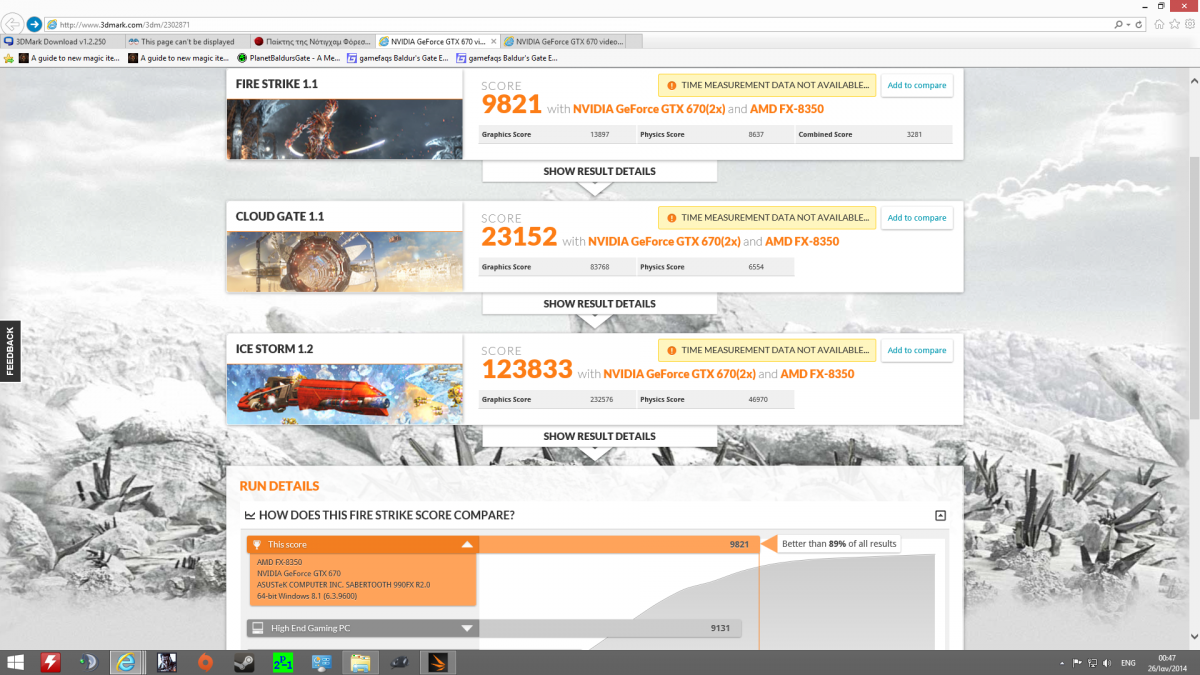Open the 3DMark orange taskbar icon
Viewport: 1200px width, 675px height.
click(x=438, y=661)
